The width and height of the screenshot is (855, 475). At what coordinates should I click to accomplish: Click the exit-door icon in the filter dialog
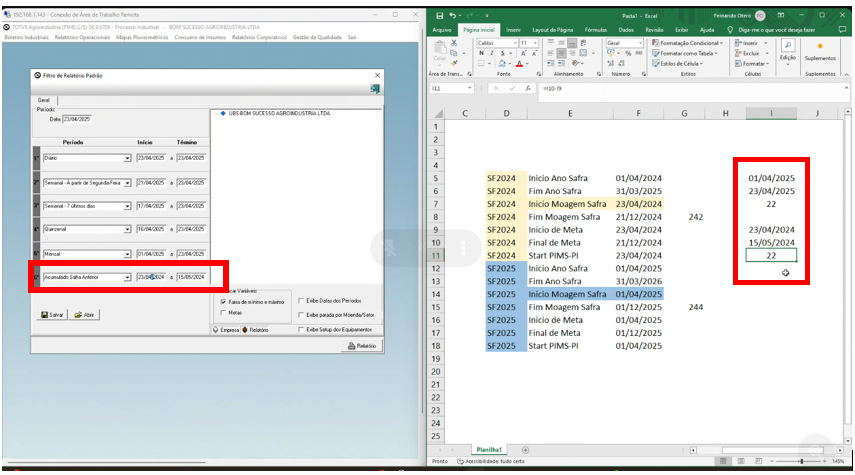pyautogui.click(x=375, y=88)
